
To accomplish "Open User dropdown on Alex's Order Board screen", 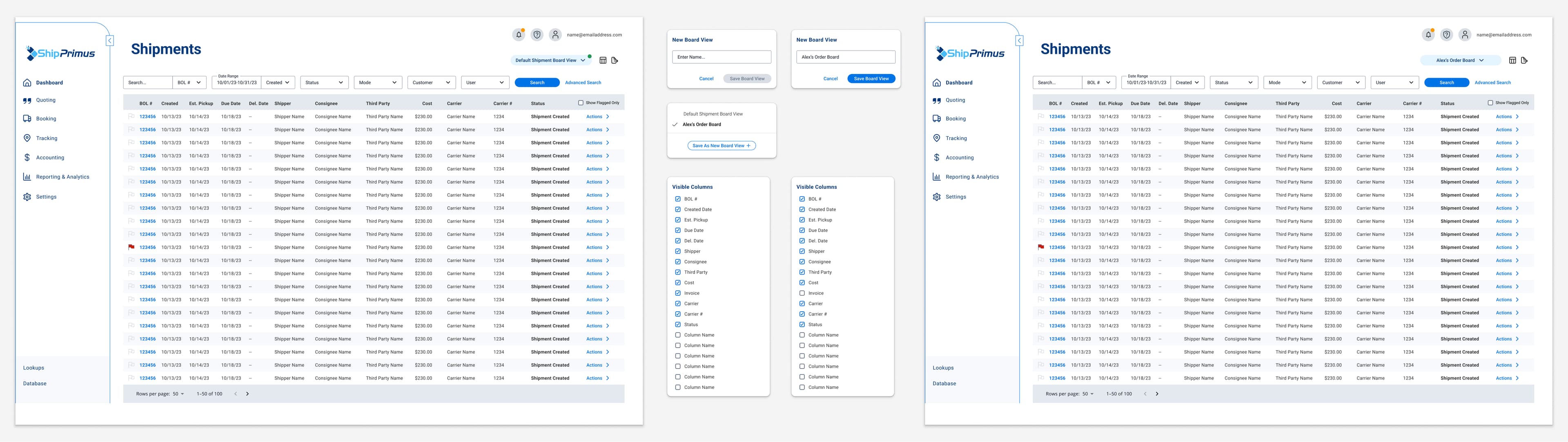I will (1394, 82).
